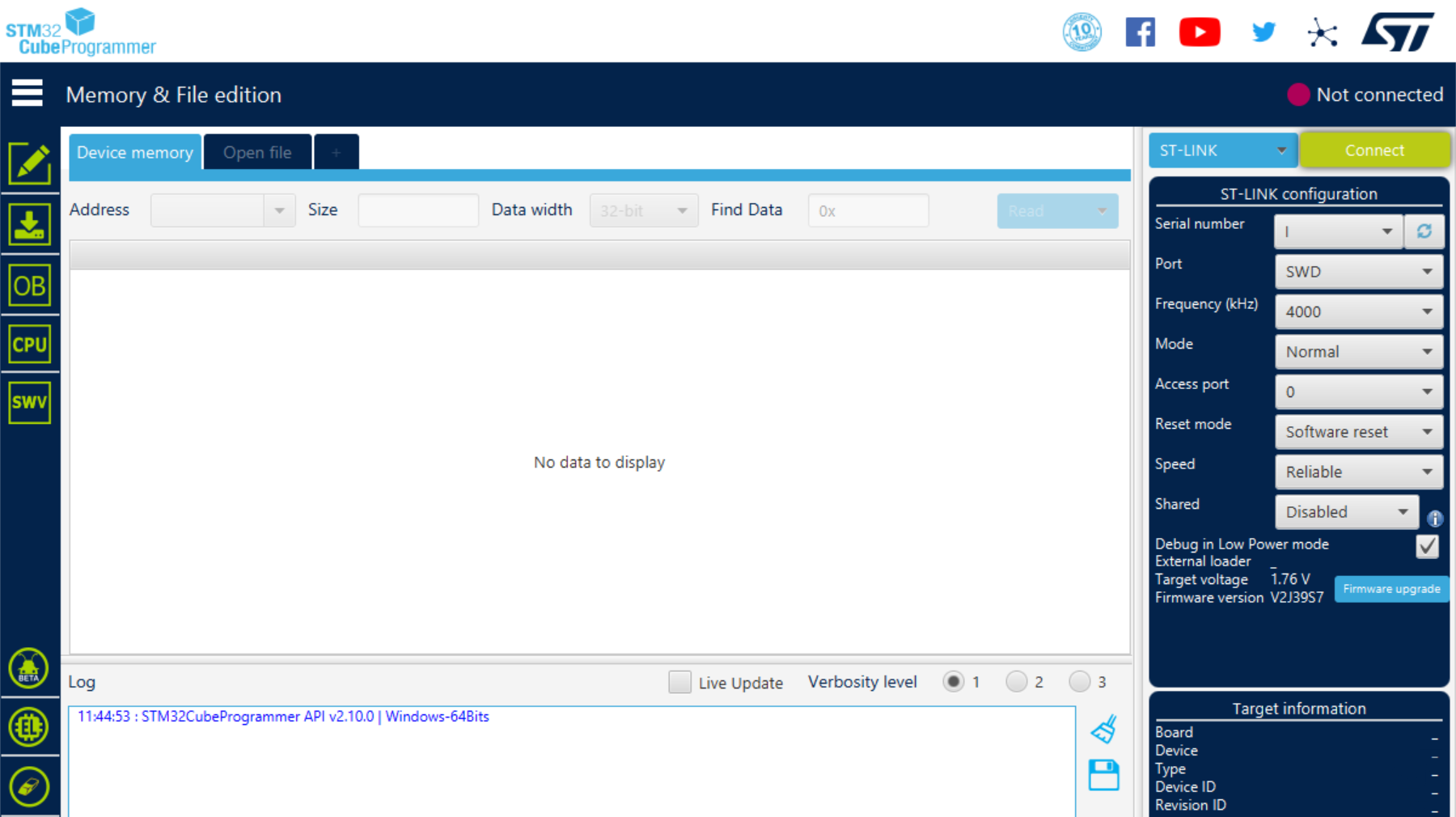Add a new tab with plus

click(x=336, y=152)
